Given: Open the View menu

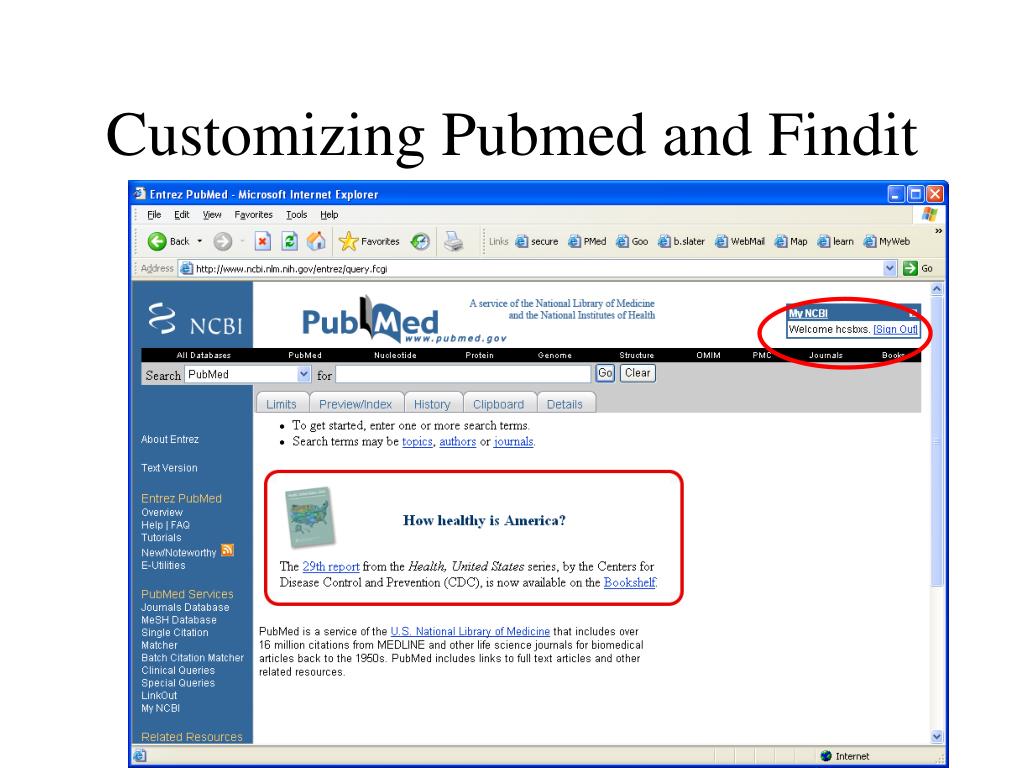Looking at the screenshot, I should click(x=212, y=214).
